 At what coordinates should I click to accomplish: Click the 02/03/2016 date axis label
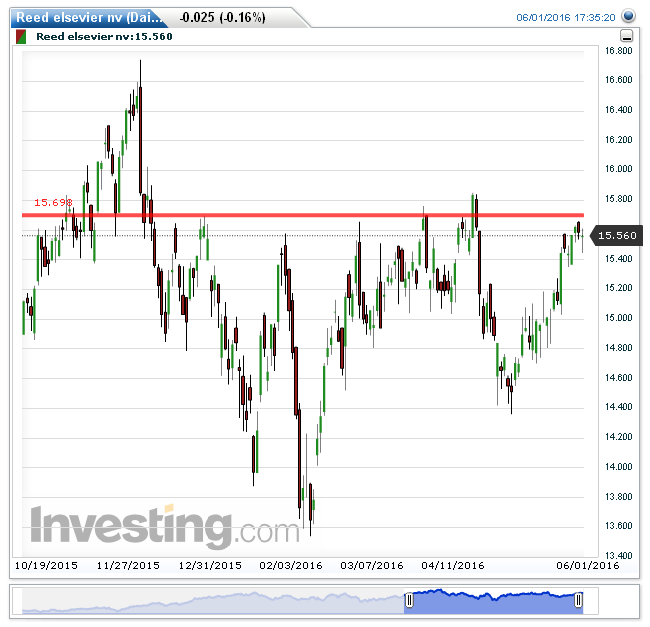[291, 566]
